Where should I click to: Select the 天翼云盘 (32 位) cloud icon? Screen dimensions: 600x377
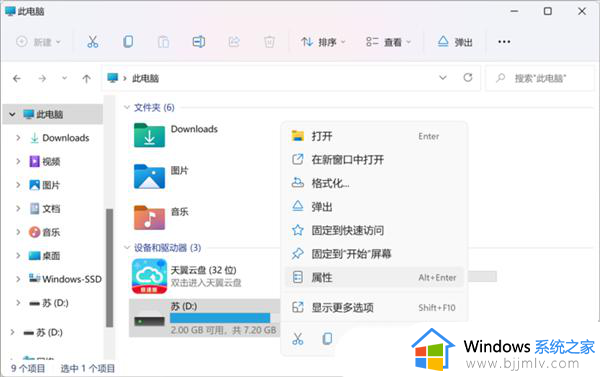[149, 276]
